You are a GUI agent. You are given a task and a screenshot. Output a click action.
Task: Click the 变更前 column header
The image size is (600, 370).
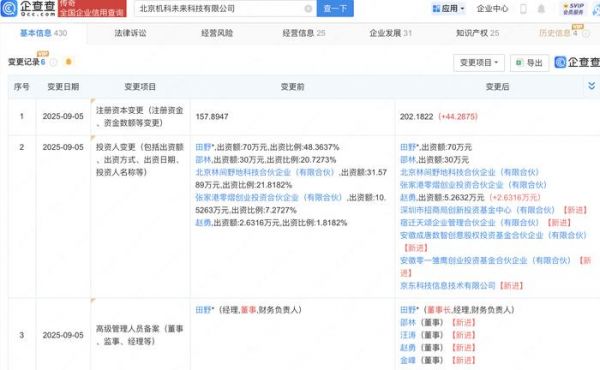click(x=292, y=87)
